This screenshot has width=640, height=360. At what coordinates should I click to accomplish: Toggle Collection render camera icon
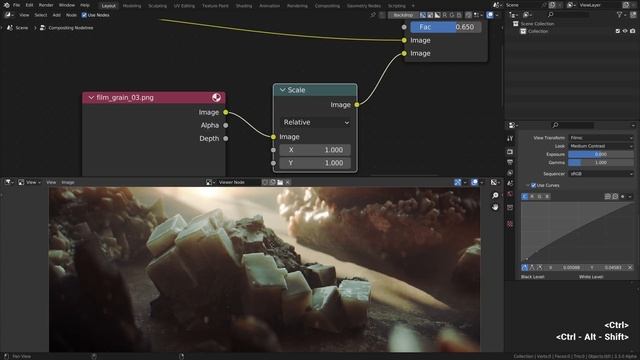point(633,31)
